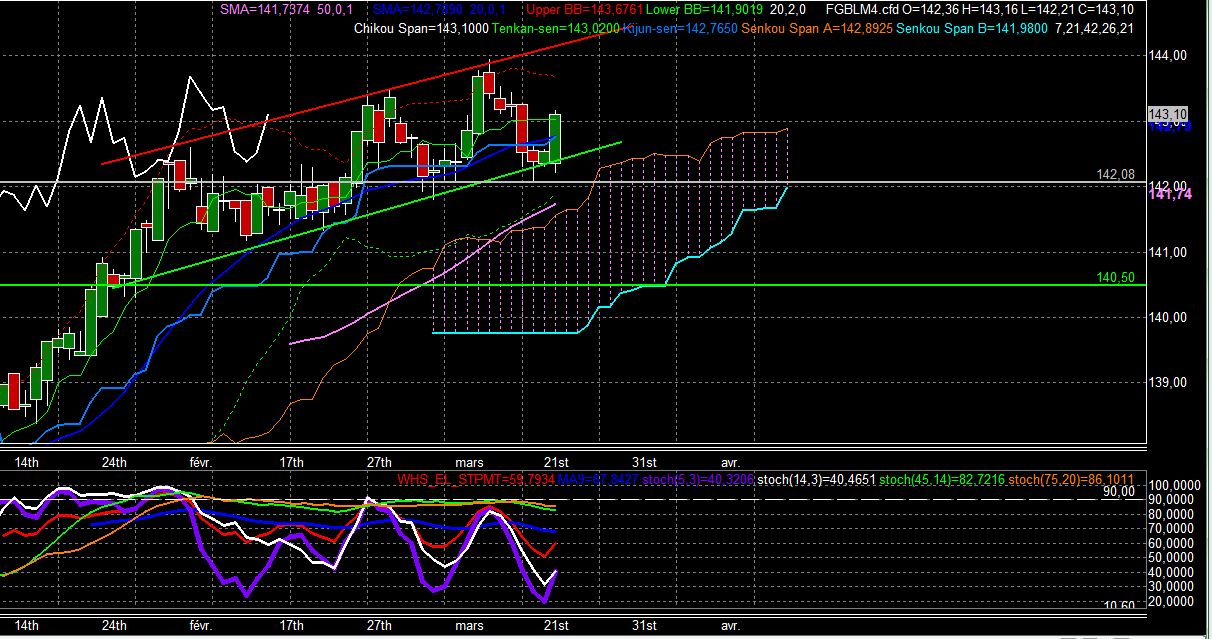The height and width of the screenshot is (639, 1212).
Task: Click '21st' on the main chart date axis
Action: (x=556, y=462)
